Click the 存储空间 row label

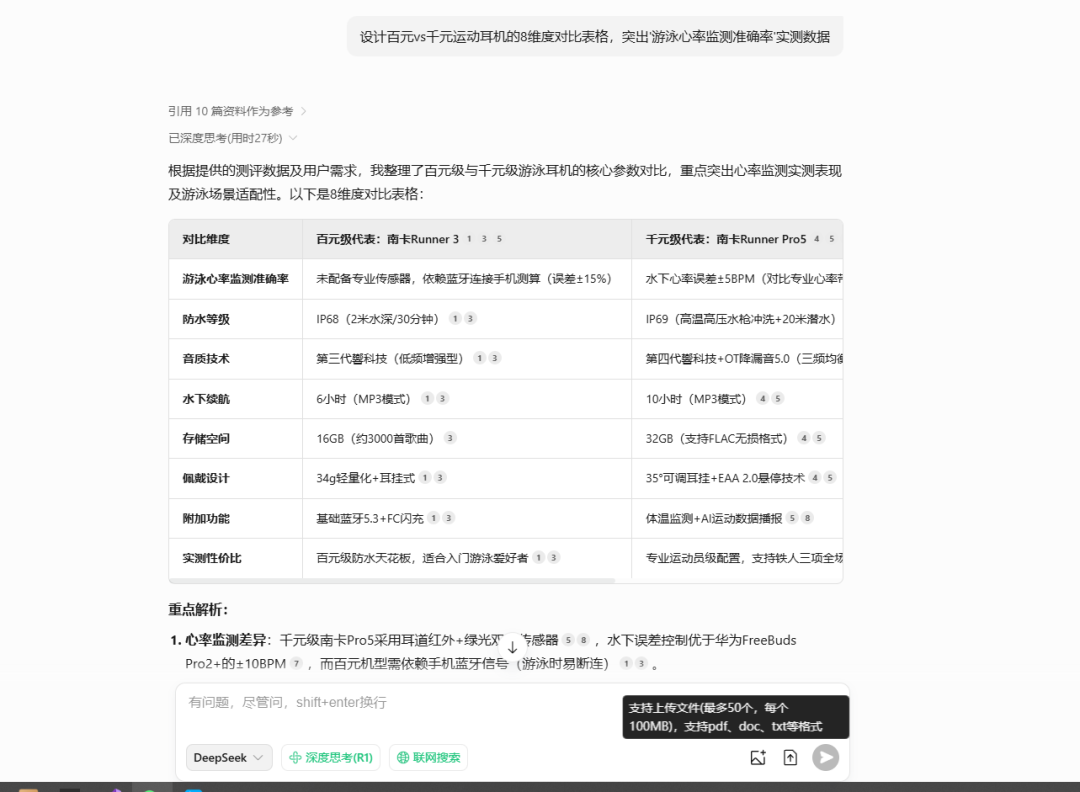(206, 439)
